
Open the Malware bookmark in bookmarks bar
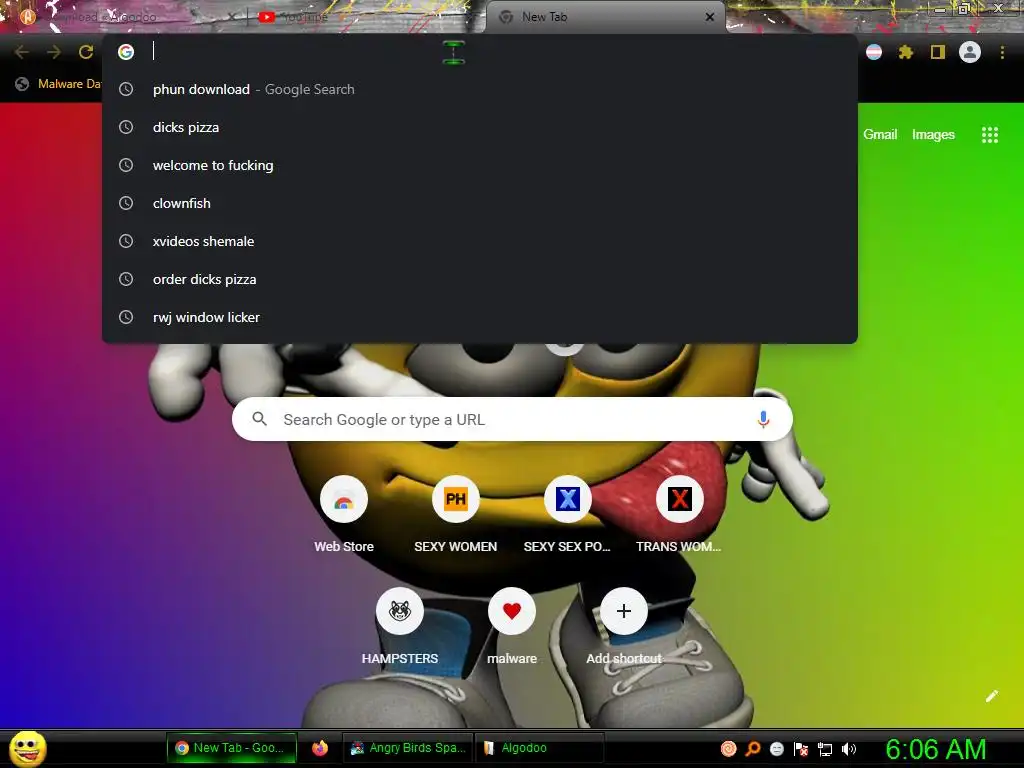coord(59,84)
